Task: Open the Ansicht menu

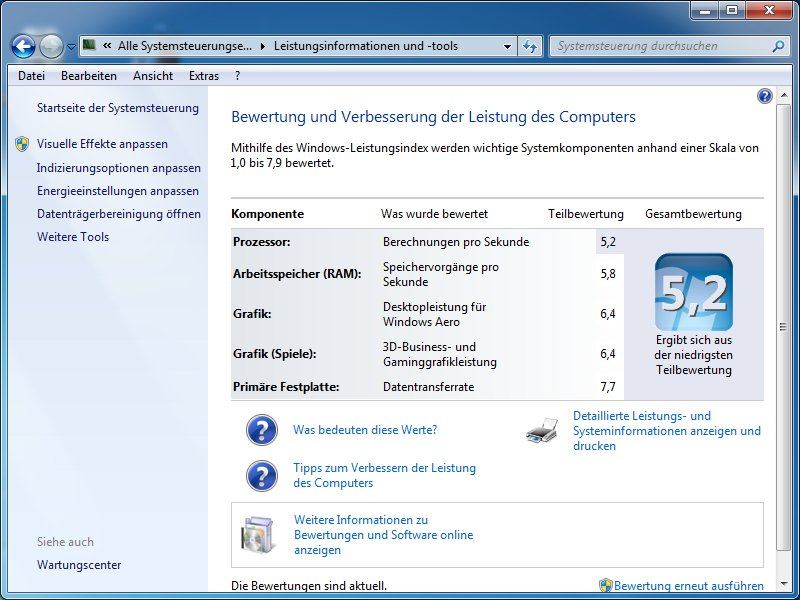Action: [153, 76]
